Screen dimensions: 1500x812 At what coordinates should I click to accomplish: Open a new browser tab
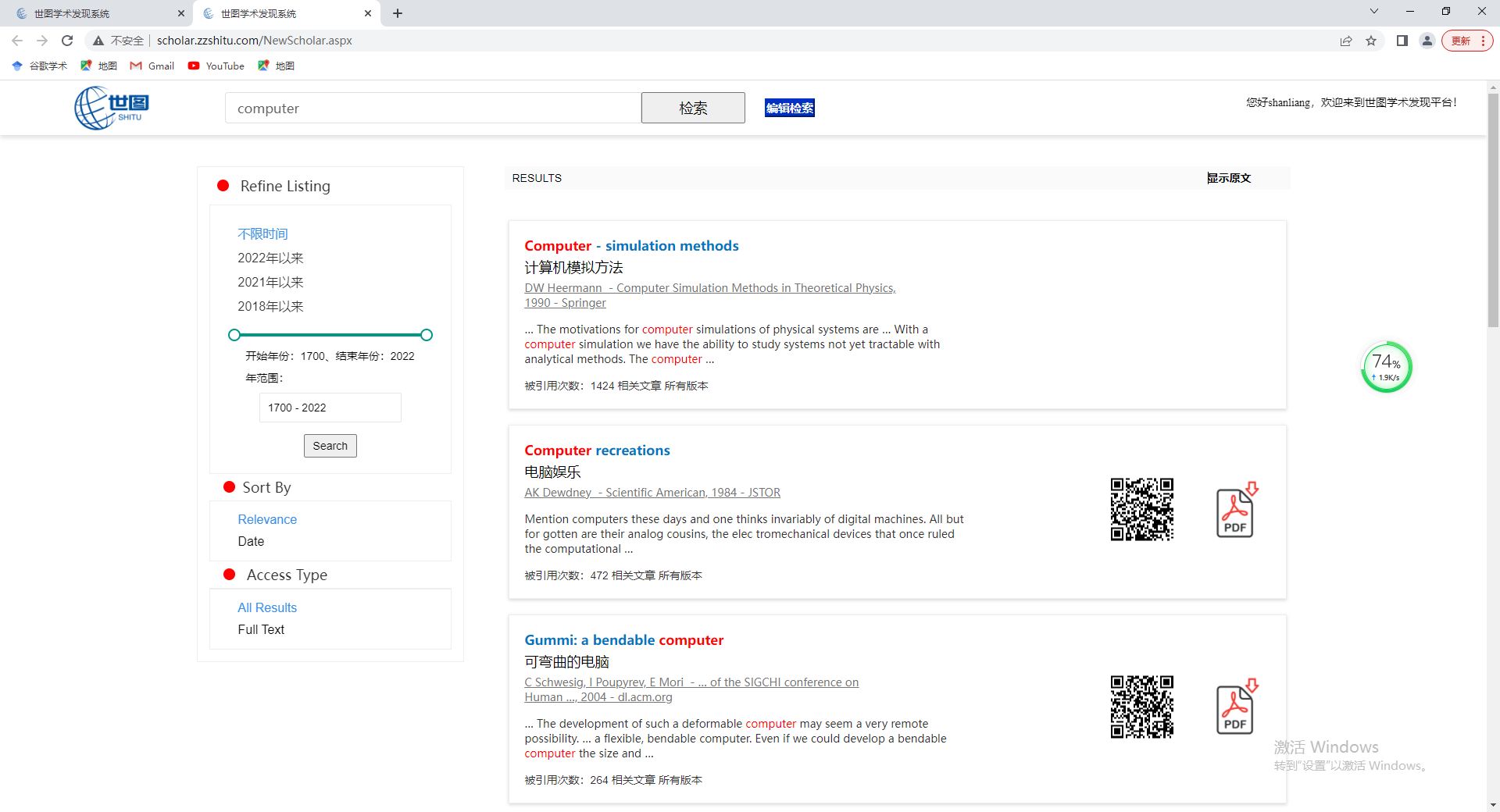[x=398, y=13]
